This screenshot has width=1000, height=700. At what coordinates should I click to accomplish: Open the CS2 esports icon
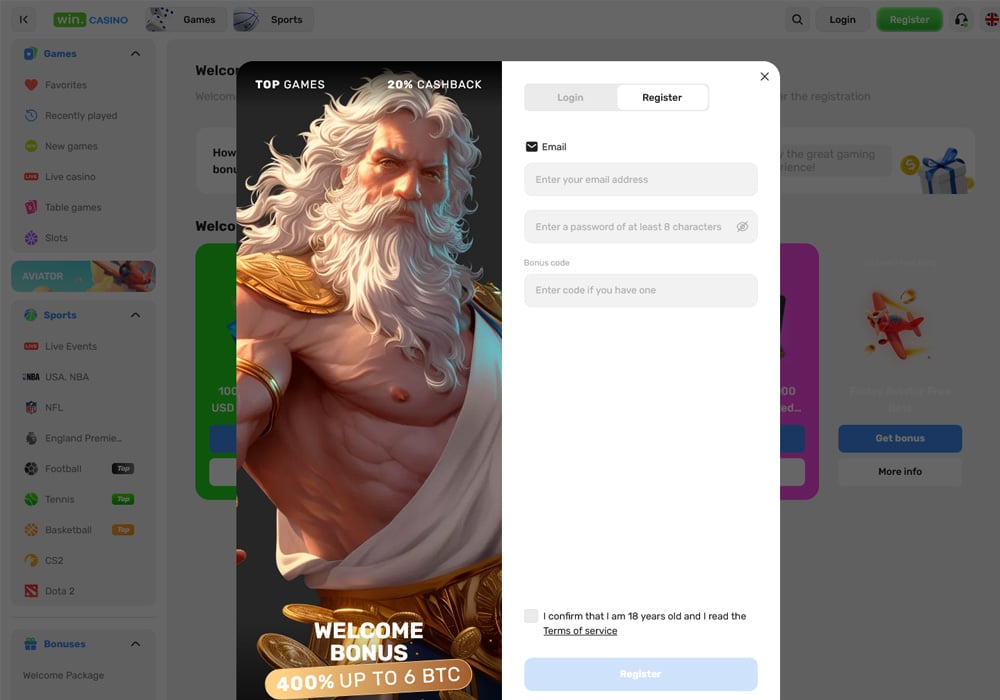click(30, 560)
